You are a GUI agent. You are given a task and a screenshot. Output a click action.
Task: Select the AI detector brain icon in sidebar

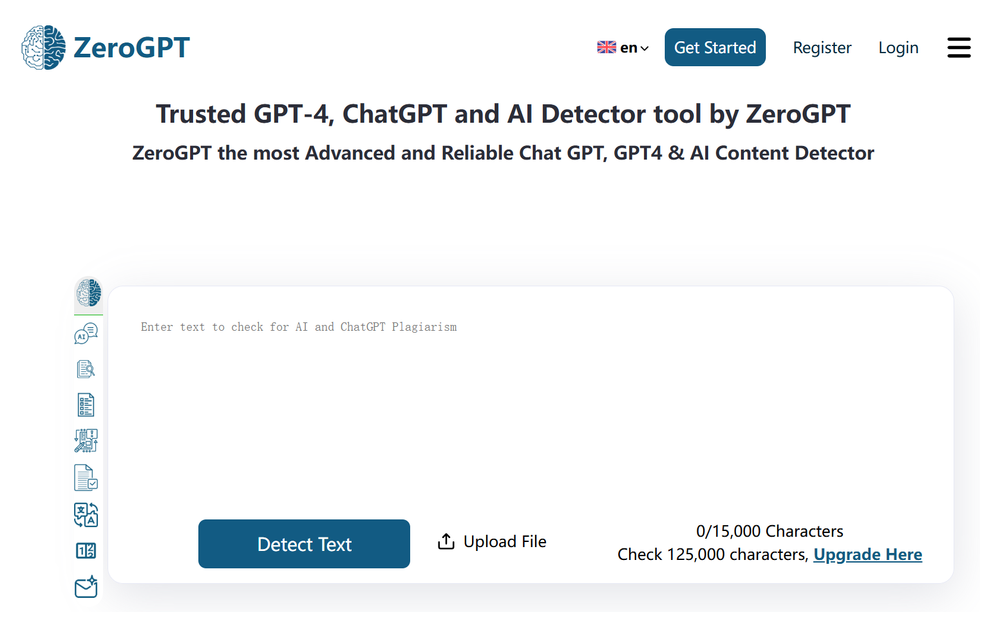(88, 293)
